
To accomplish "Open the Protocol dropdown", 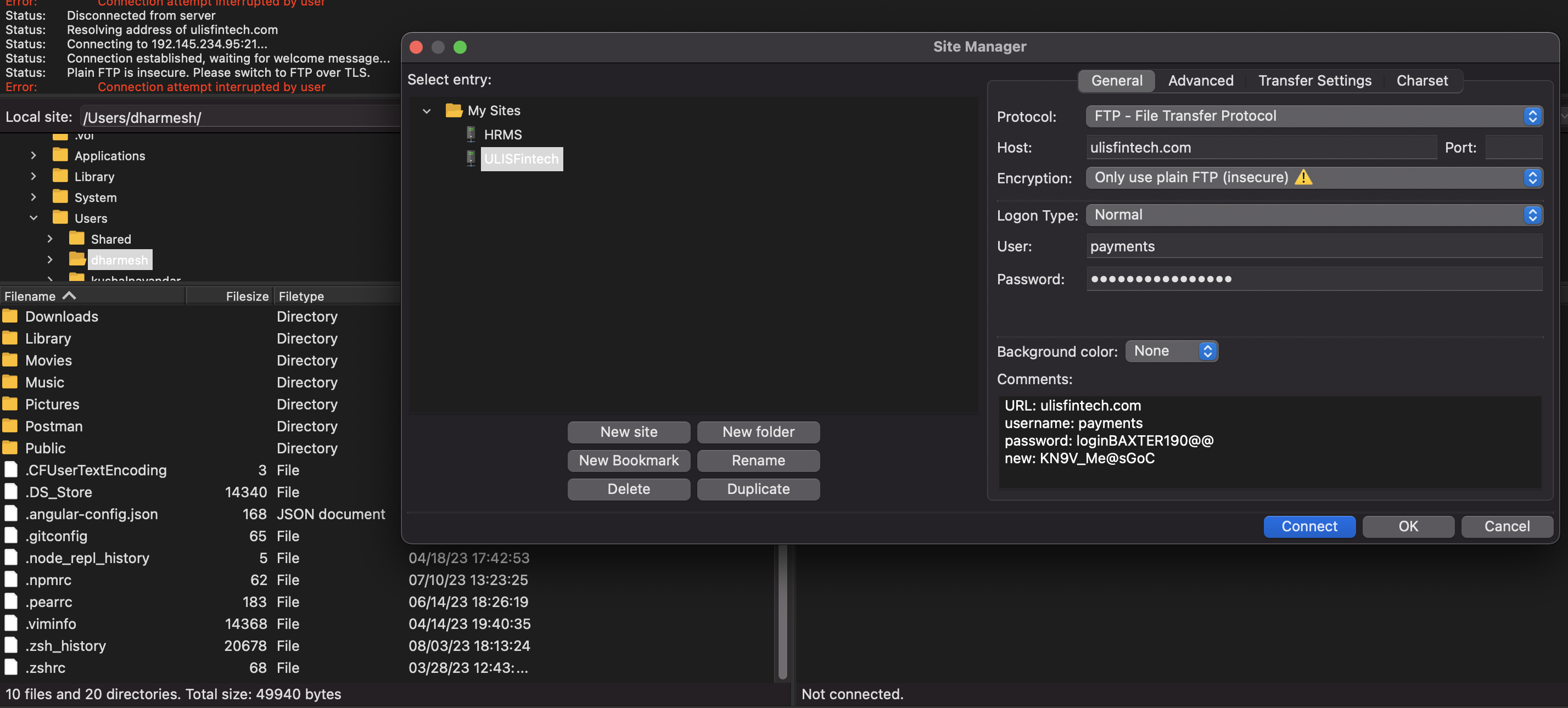I will click(x=1314, y=116).
